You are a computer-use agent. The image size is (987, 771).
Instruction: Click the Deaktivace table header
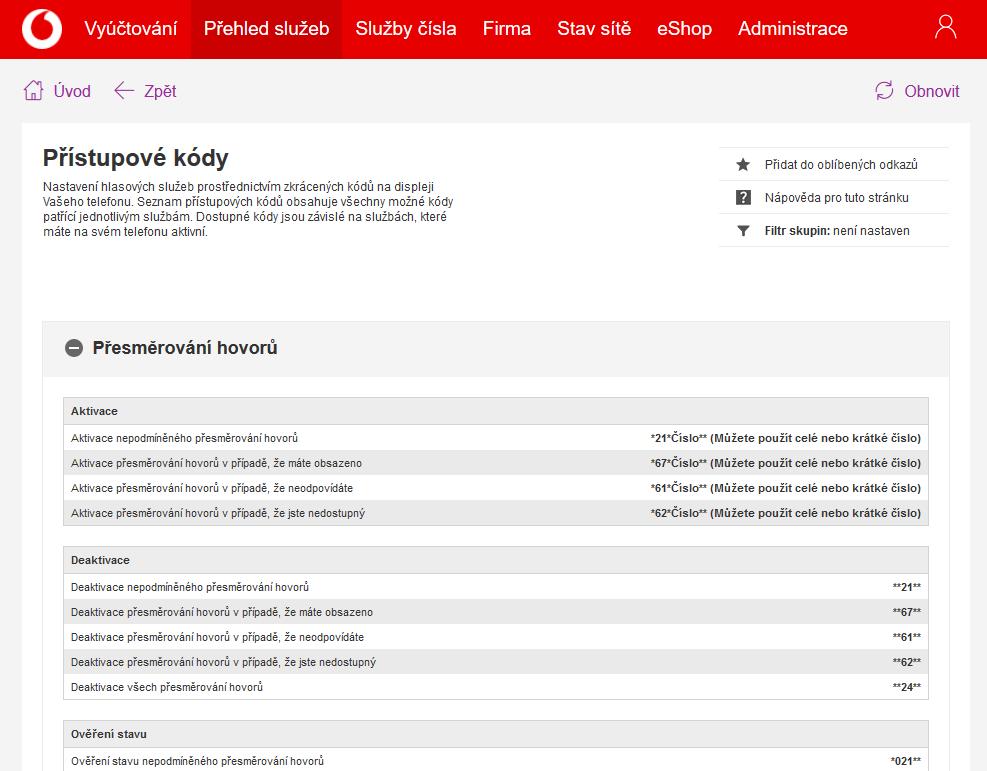pyautogui.click(x=495, y=560)
